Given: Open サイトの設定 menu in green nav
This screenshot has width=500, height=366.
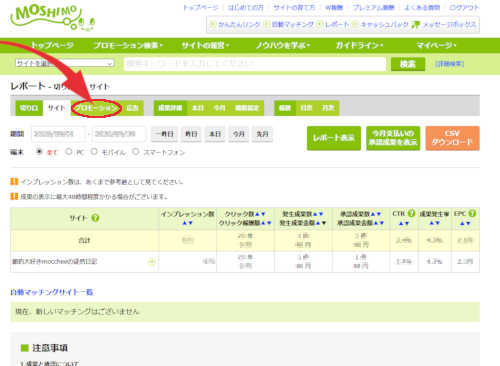Looking at the screenshot, I should pos(205,45).
